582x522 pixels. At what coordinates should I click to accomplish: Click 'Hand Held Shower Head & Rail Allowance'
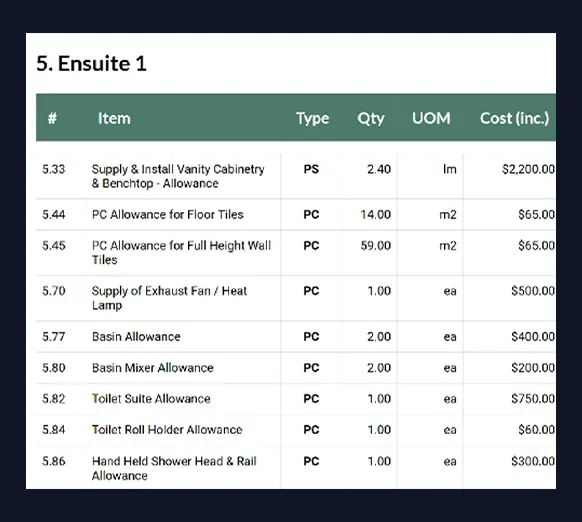(174, 468)
